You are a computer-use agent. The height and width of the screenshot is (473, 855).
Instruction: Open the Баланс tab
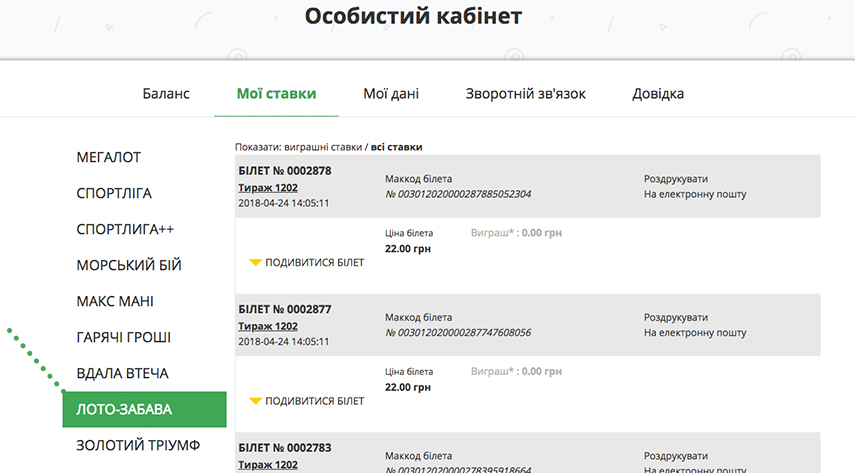166,94
